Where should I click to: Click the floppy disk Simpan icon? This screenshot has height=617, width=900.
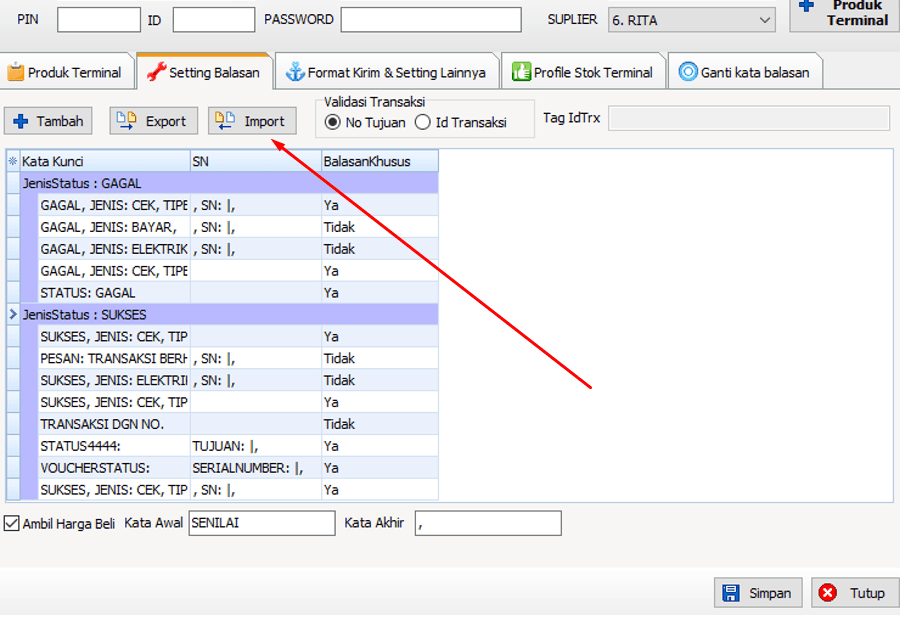point(731,593)
